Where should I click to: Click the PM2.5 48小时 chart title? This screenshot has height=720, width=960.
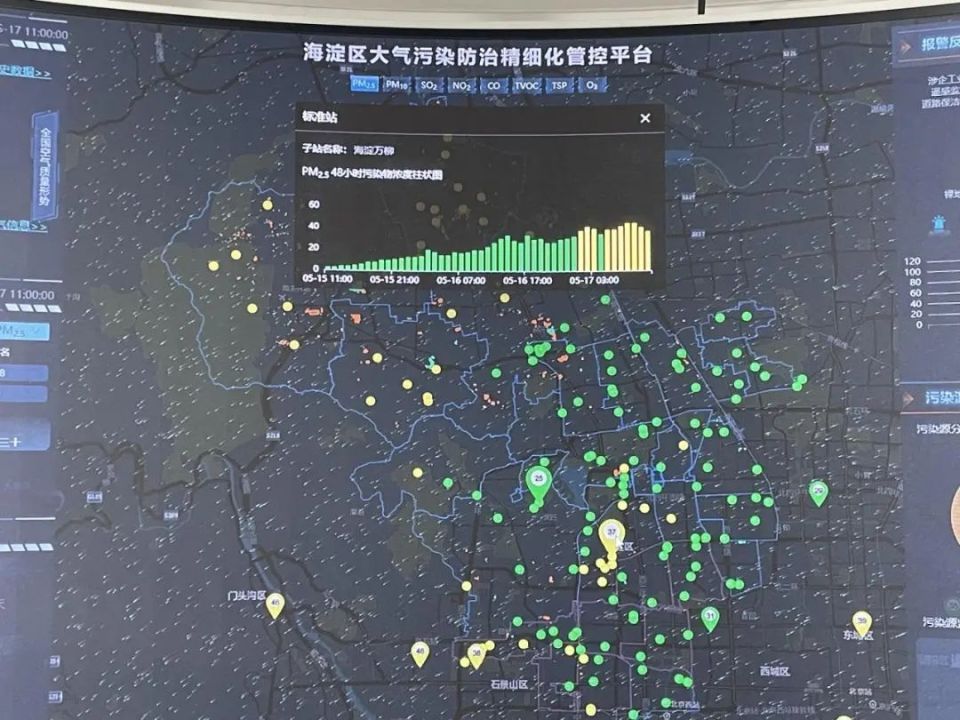(x=372, y=174)
